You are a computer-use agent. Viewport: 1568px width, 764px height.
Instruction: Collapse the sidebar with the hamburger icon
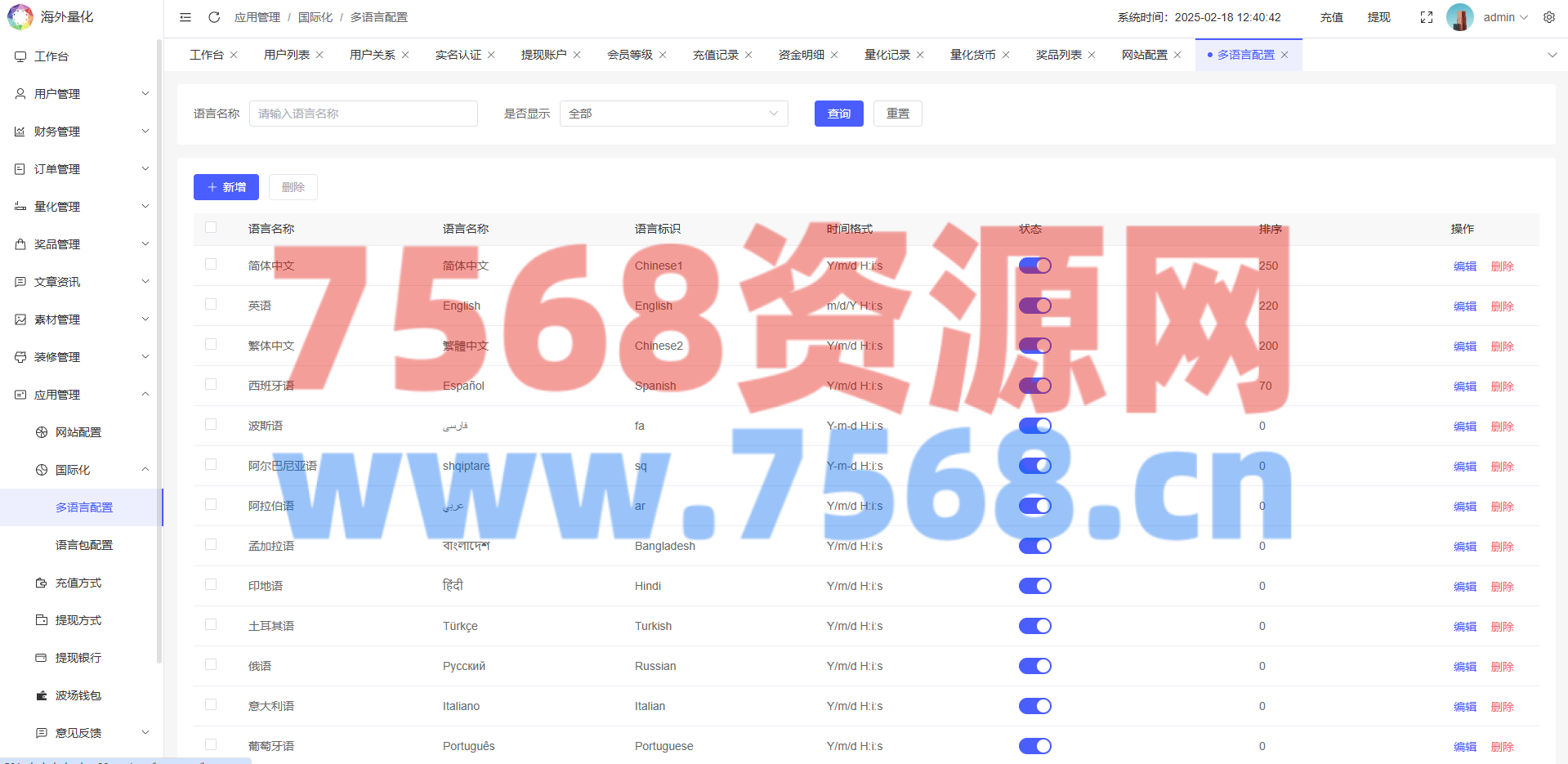click(x=185, y=17)
